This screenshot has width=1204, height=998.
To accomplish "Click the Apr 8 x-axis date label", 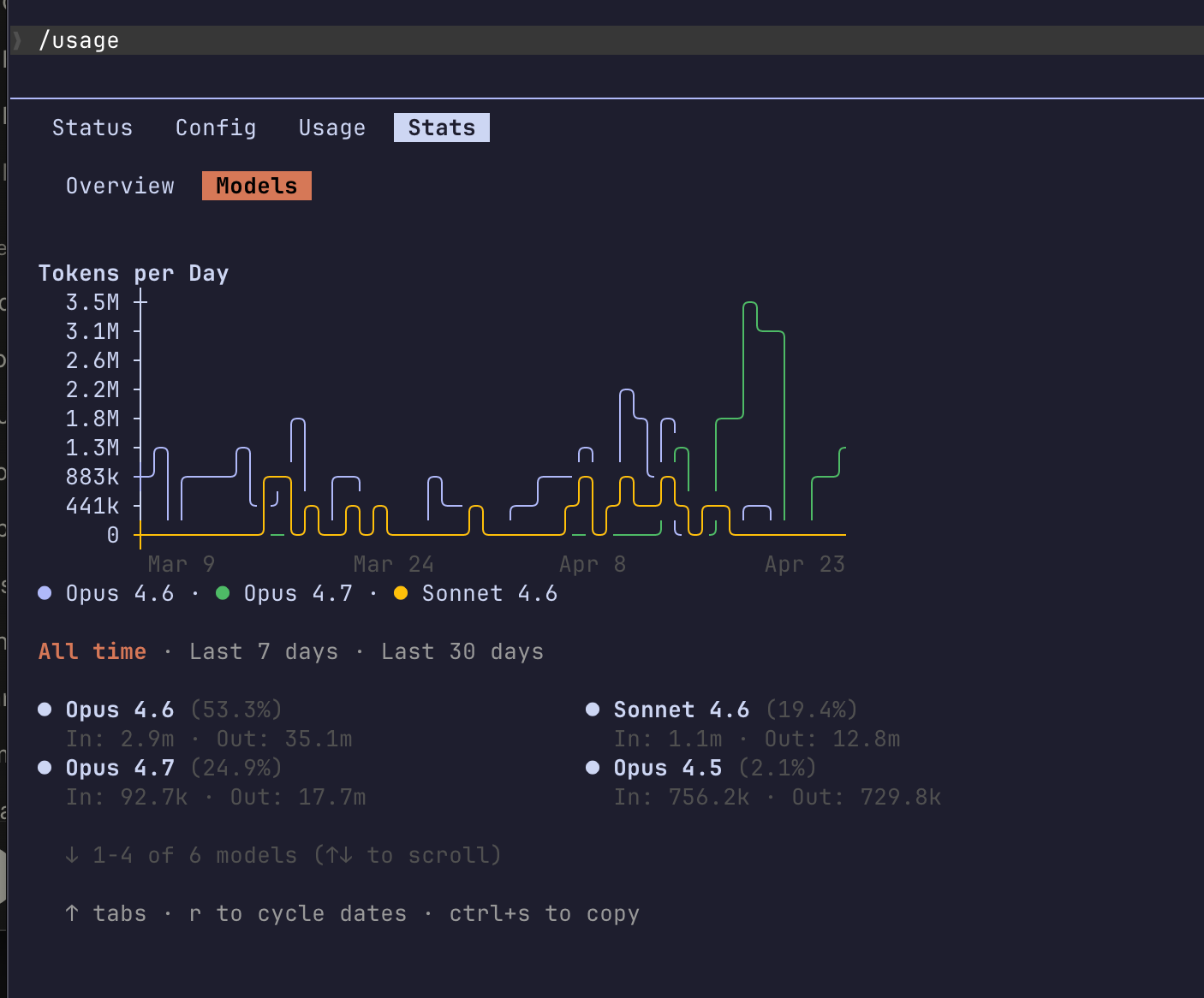I will click(593, 564).
